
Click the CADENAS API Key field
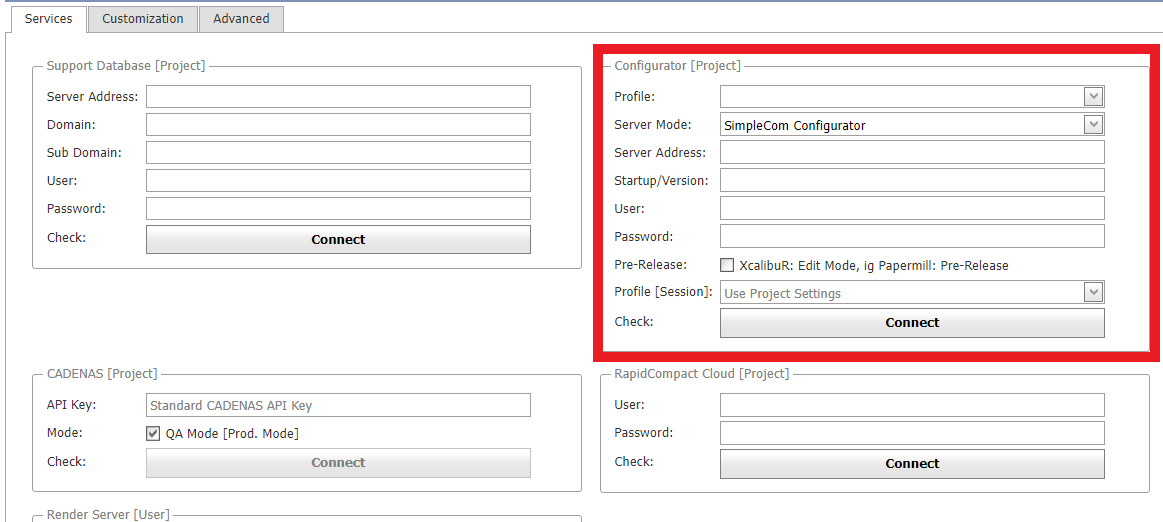point(338,405)
